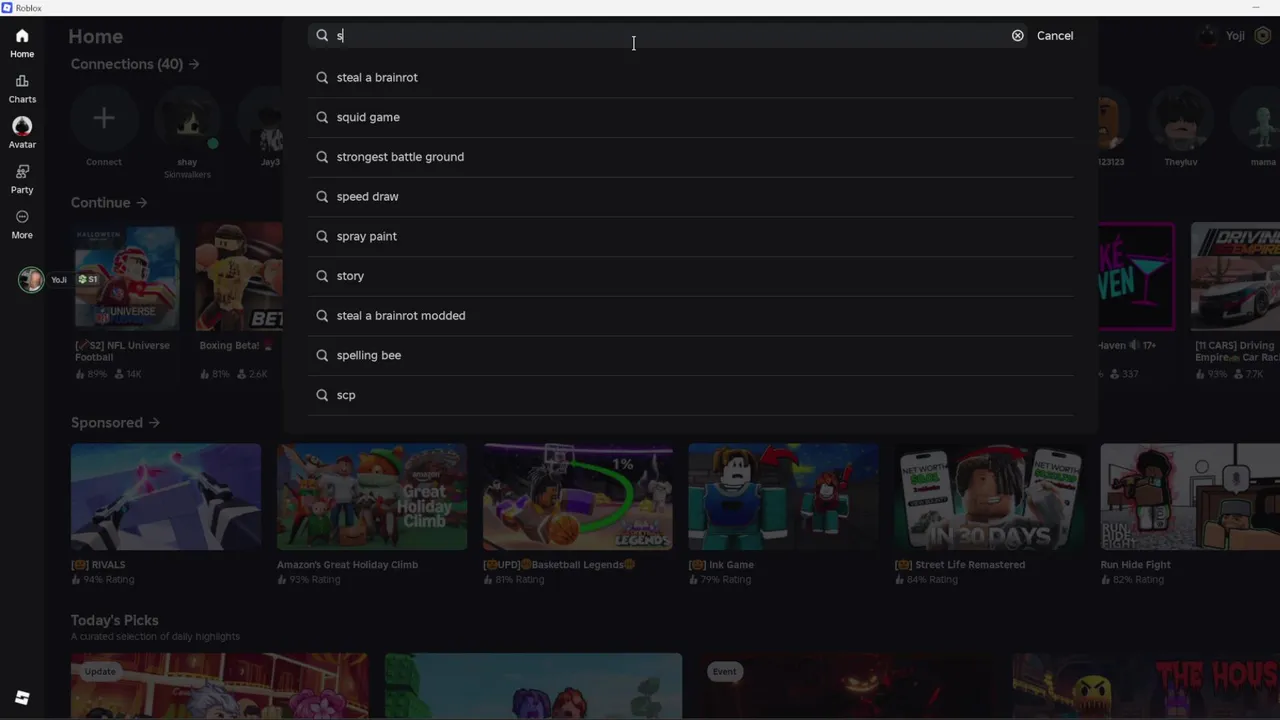The image size is (1280, 720).
Task: Open Connections (40) list
Action: [135, 64]
